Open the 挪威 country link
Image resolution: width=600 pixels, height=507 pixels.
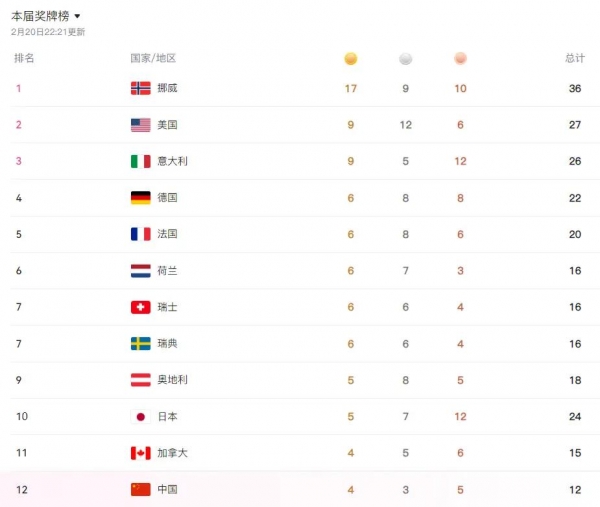click(x=167, y=89)
